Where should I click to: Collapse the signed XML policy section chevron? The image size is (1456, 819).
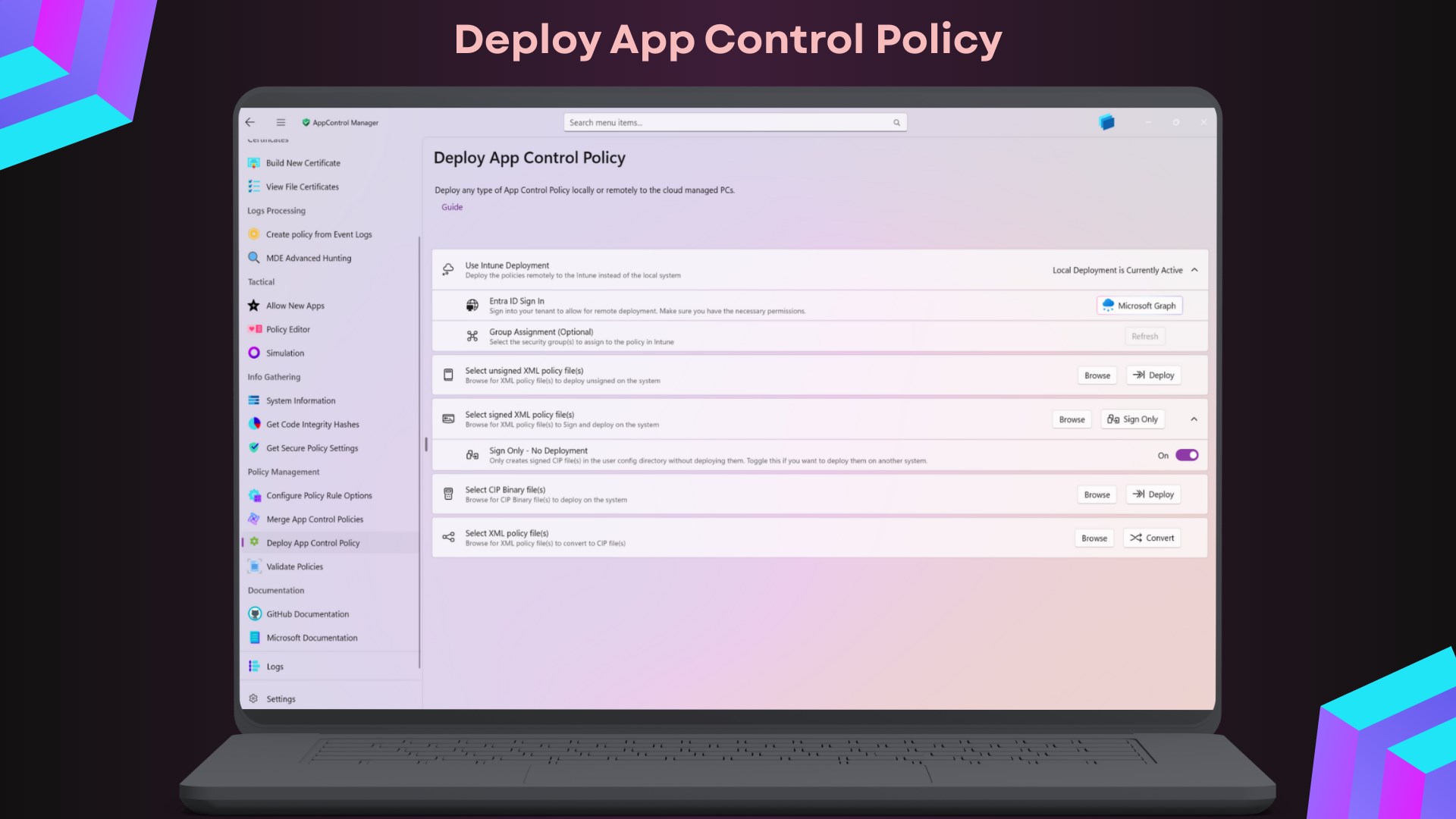coord(1194,419)
